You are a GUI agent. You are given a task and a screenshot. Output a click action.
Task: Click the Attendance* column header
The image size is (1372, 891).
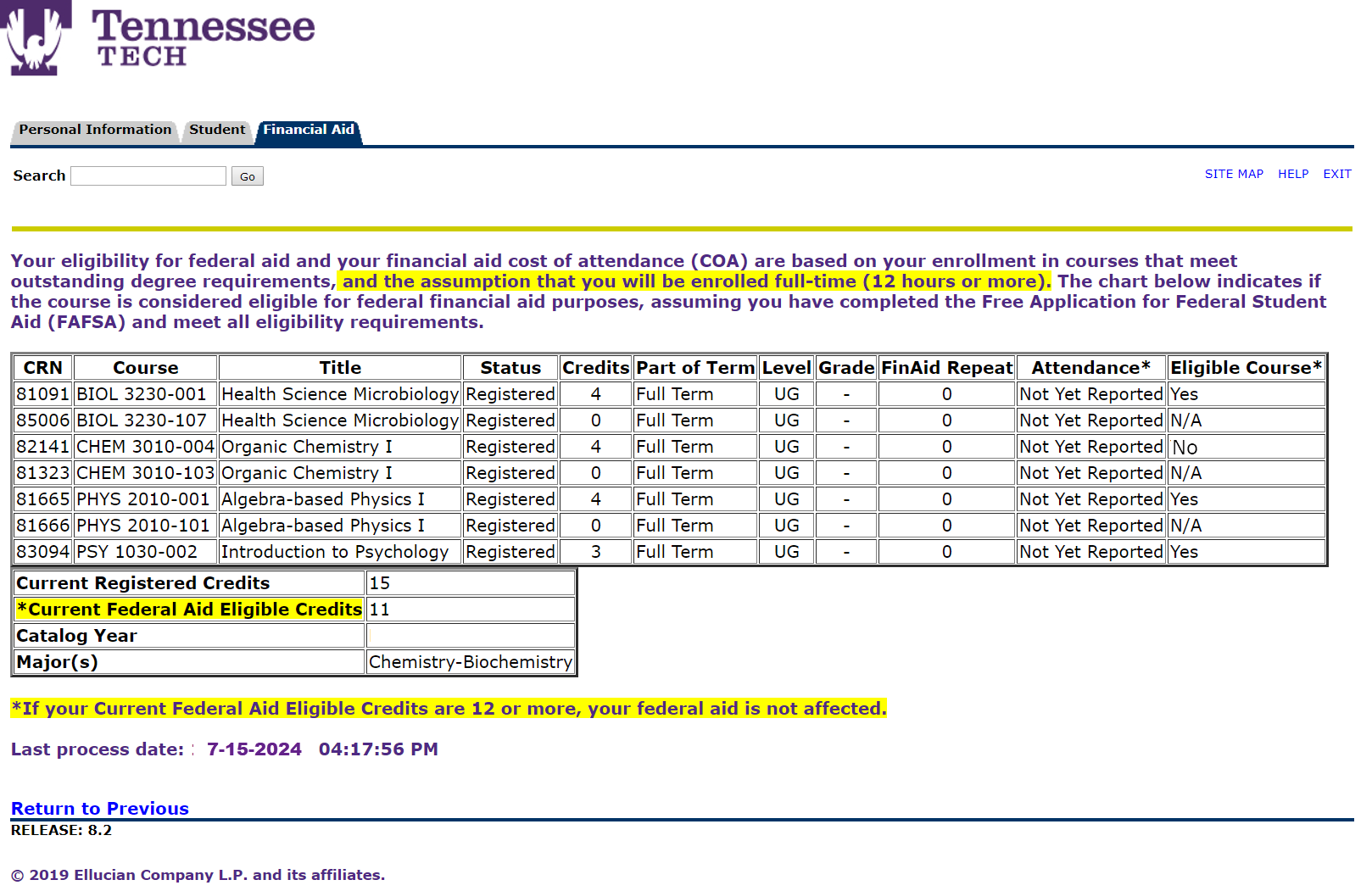point(1090,368)
